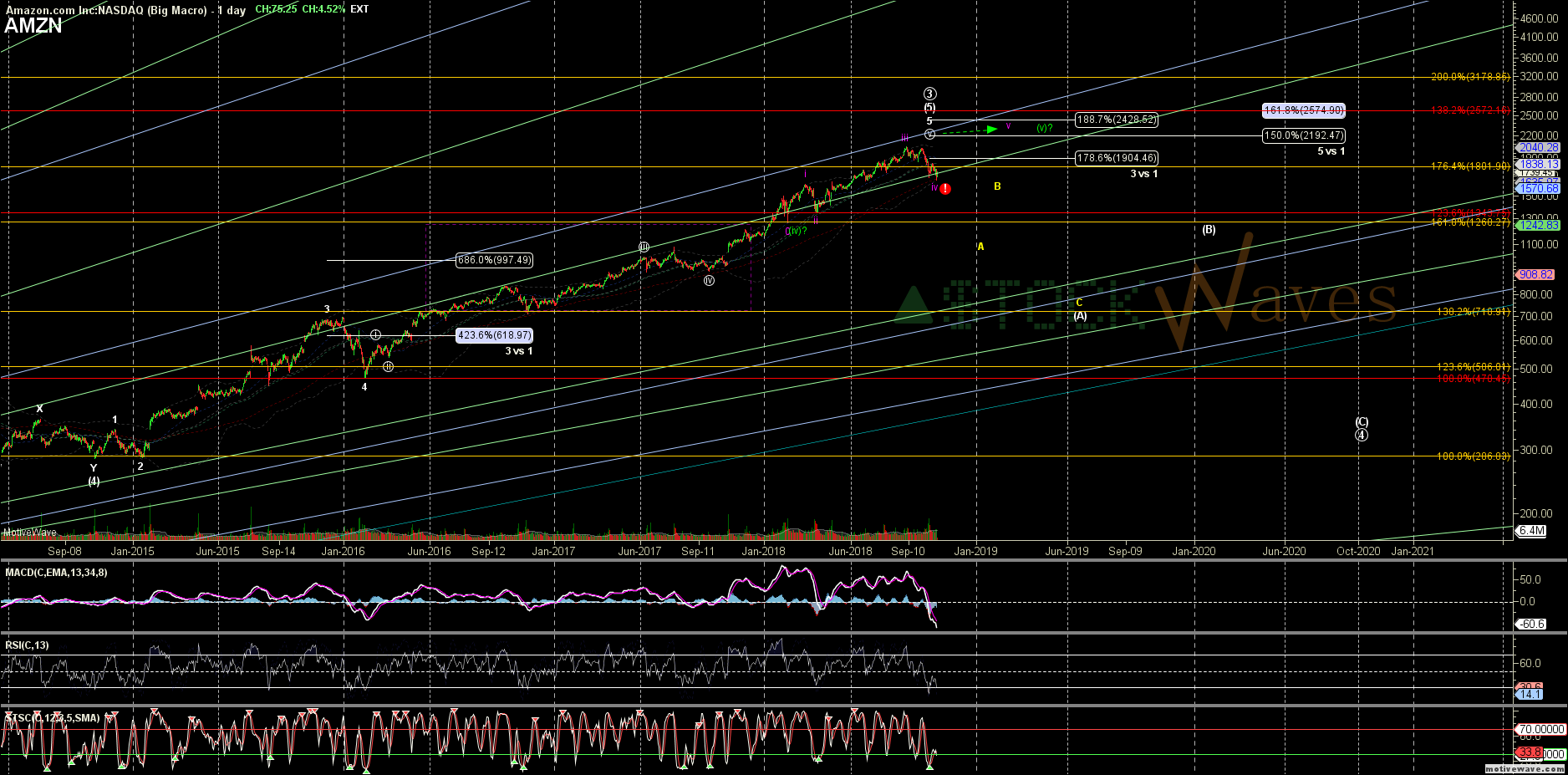Click the Amazon.com Inc:NASDAQ chart title
Viewport: 1568px width, 775px height.
125,10
